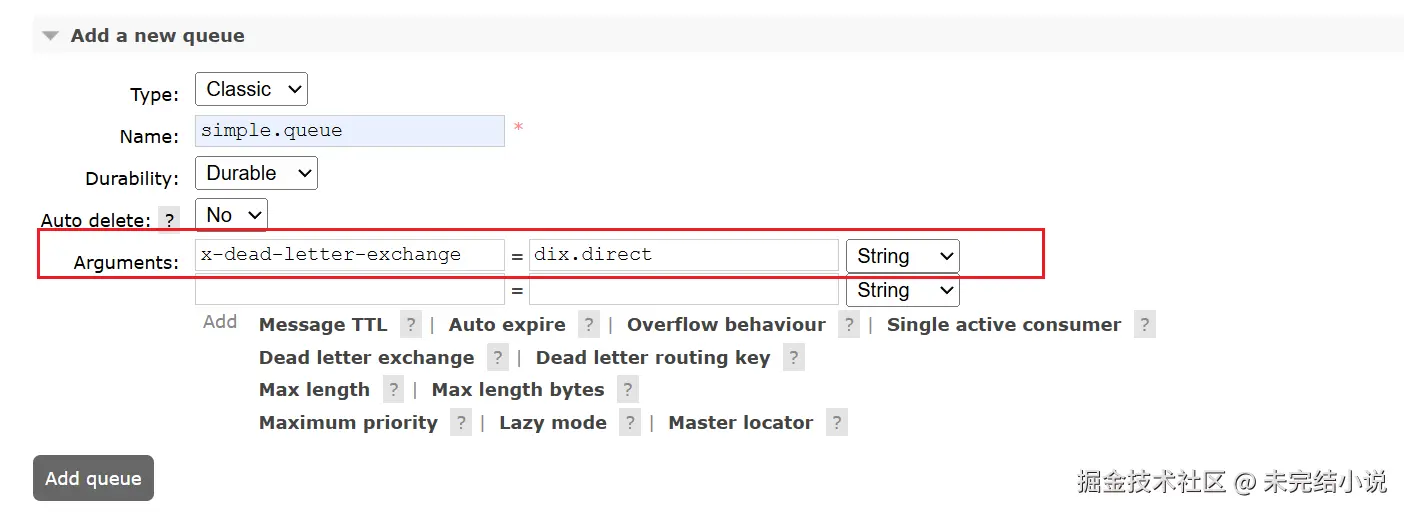The height and width of the screenshot is (512, 1404).
Task: Click the queue Name input field
Action: (x=349, y=131)
